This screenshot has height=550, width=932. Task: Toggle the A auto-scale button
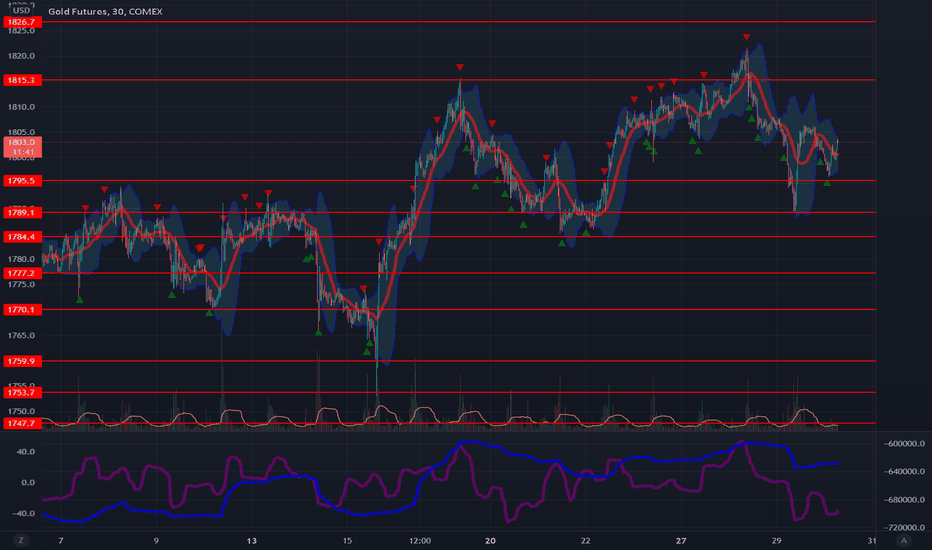click(904, 540)
